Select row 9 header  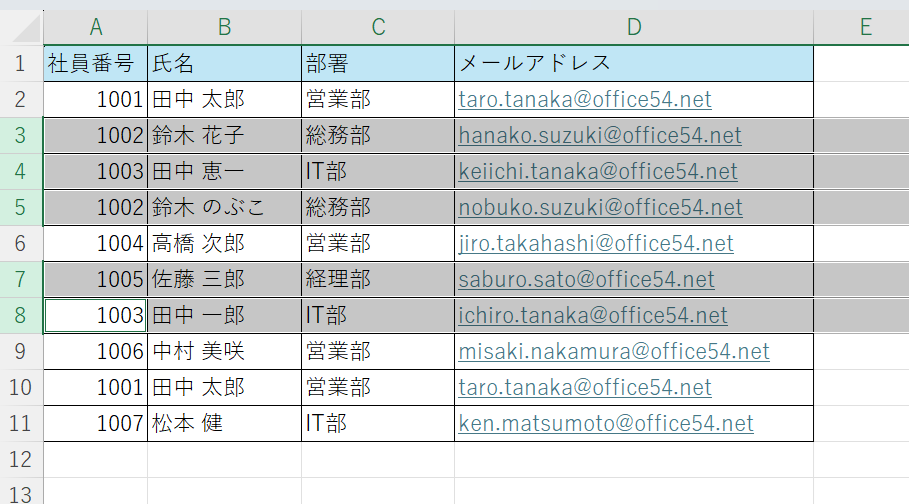[21, 351]
